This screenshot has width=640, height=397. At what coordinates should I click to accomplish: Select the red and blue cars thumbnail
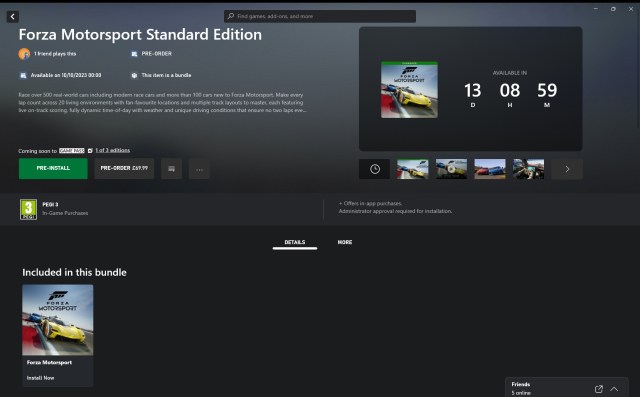click(490, 169)
